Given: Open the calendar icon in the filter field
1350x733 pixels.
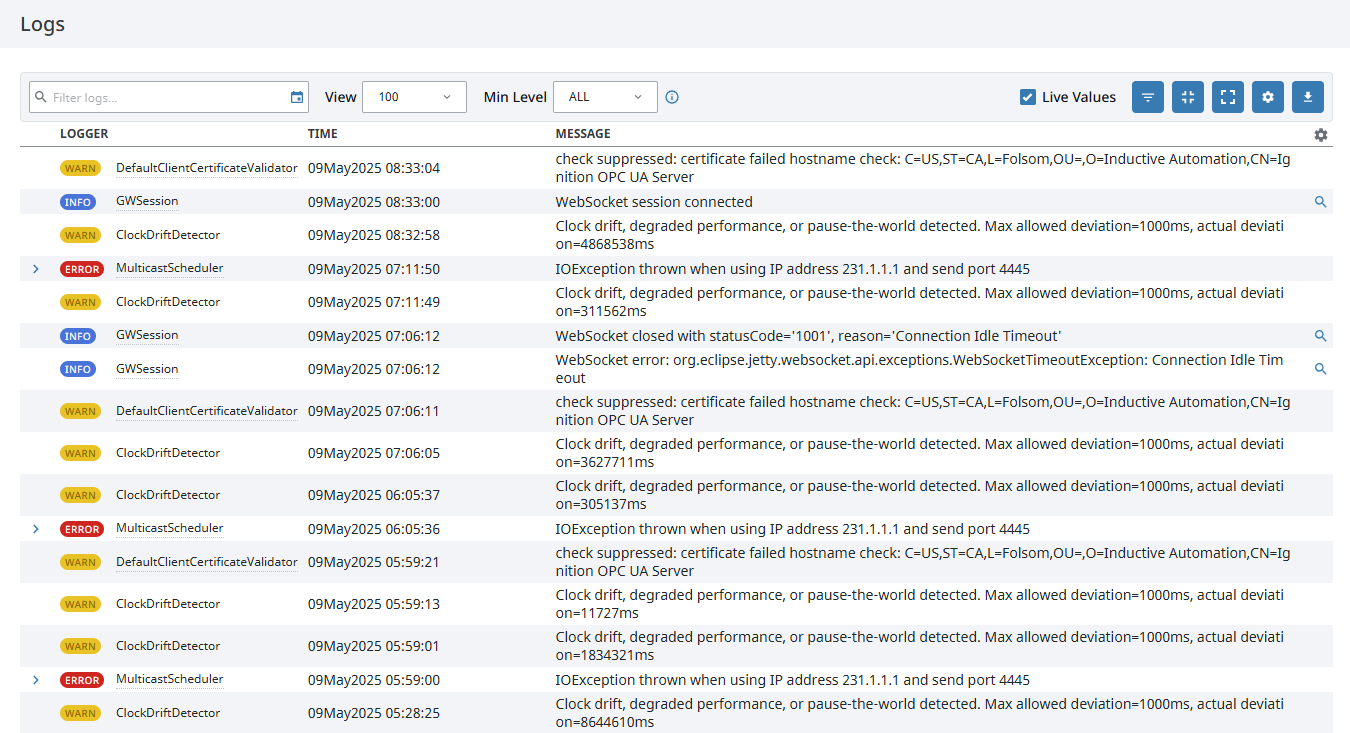Looking at the screenshot, I should [296, 96].
